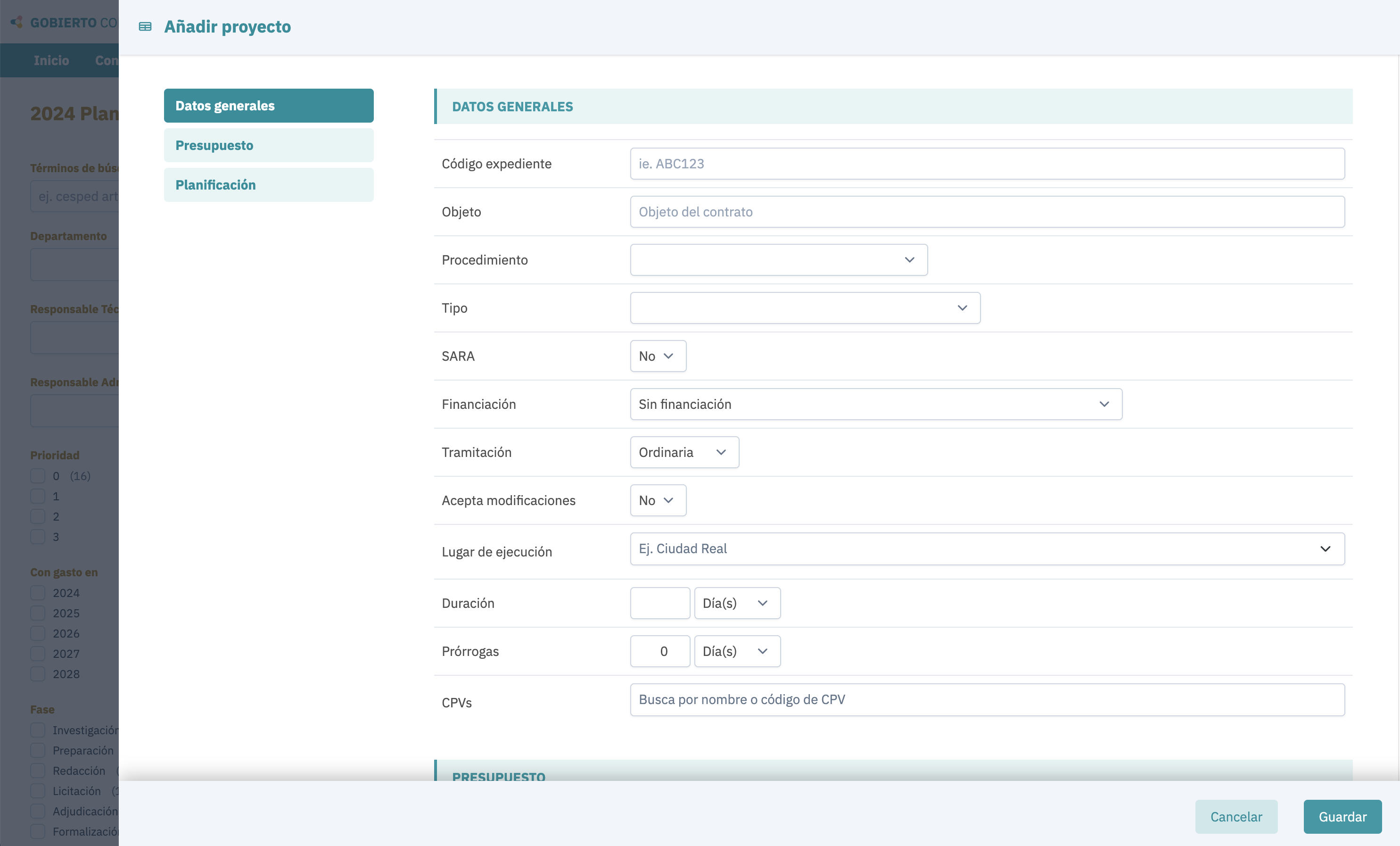Click the Duración number field

click(659, 603)
